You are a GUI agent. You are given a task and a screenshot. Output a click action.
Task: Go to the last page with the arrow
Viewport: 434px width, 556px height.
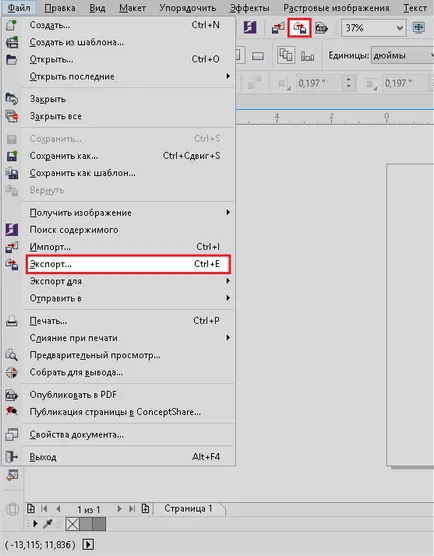pyautogui.click(x=132, y=509)
